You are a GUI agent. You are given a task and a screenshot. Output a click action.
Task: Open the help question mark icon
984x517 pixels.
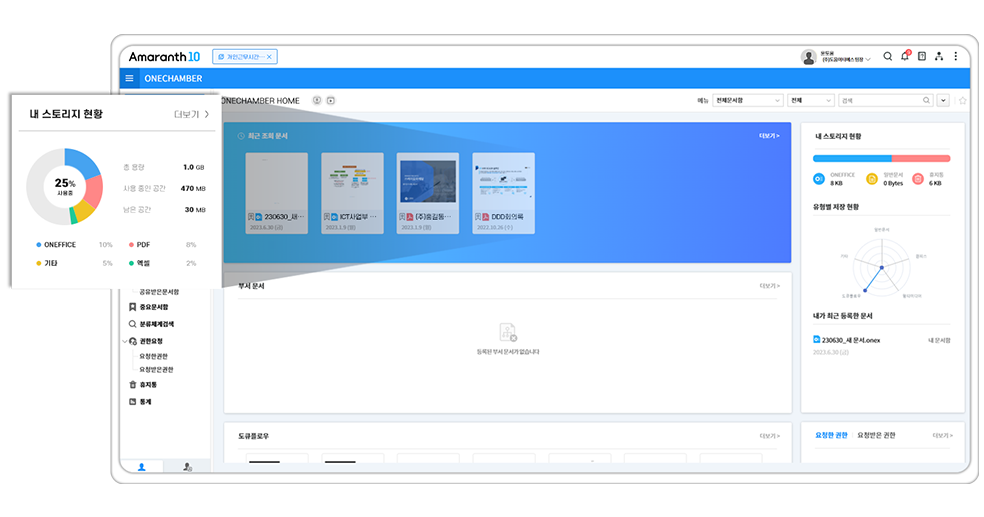[x=921, y=57]
